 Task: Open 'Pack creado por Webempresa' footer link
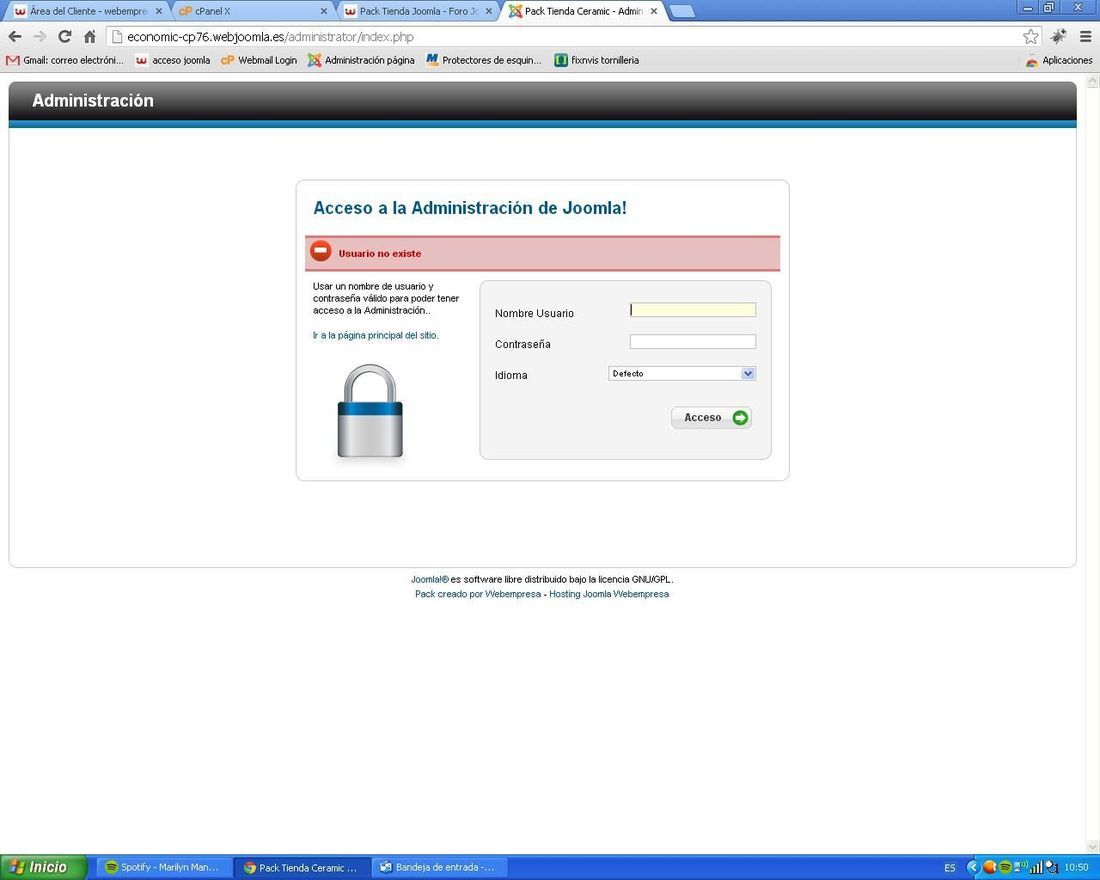coord(478,594)
